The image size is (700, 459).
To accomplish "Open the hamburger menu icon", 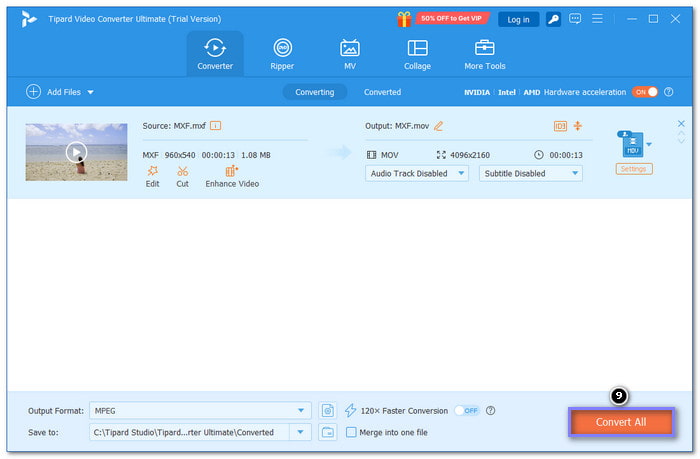I will tap(597, 19).
